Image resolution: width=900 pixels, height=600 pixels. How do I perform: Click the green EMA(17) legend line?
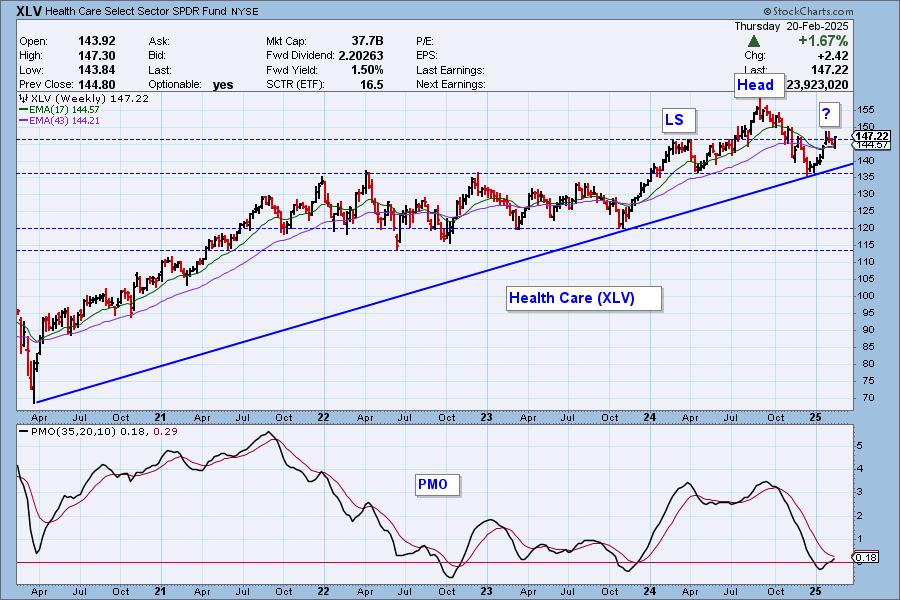point(24,110)
